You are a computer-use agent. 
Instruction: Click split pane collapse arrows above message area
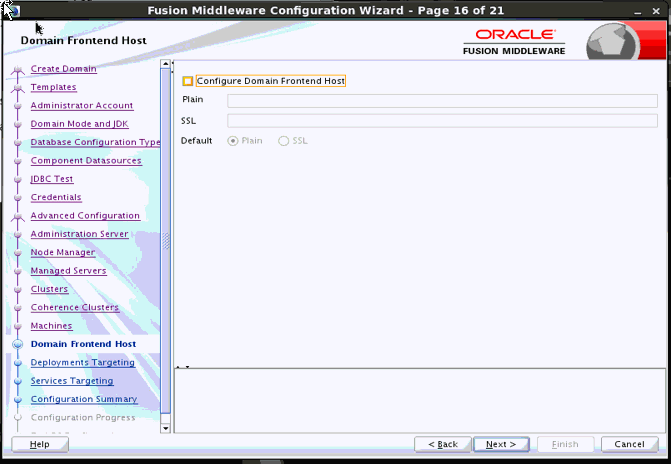click(183, 367)
